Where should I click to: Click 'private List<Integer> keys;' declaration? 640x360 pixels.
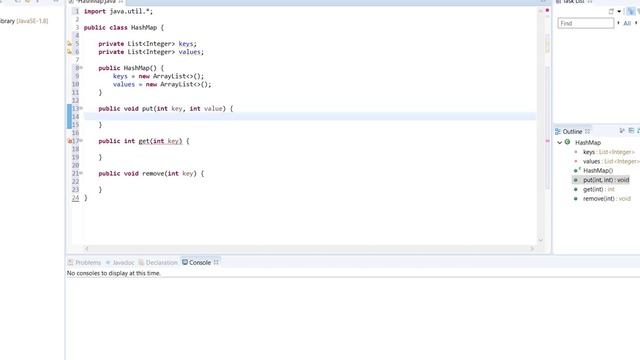[147, 44]
